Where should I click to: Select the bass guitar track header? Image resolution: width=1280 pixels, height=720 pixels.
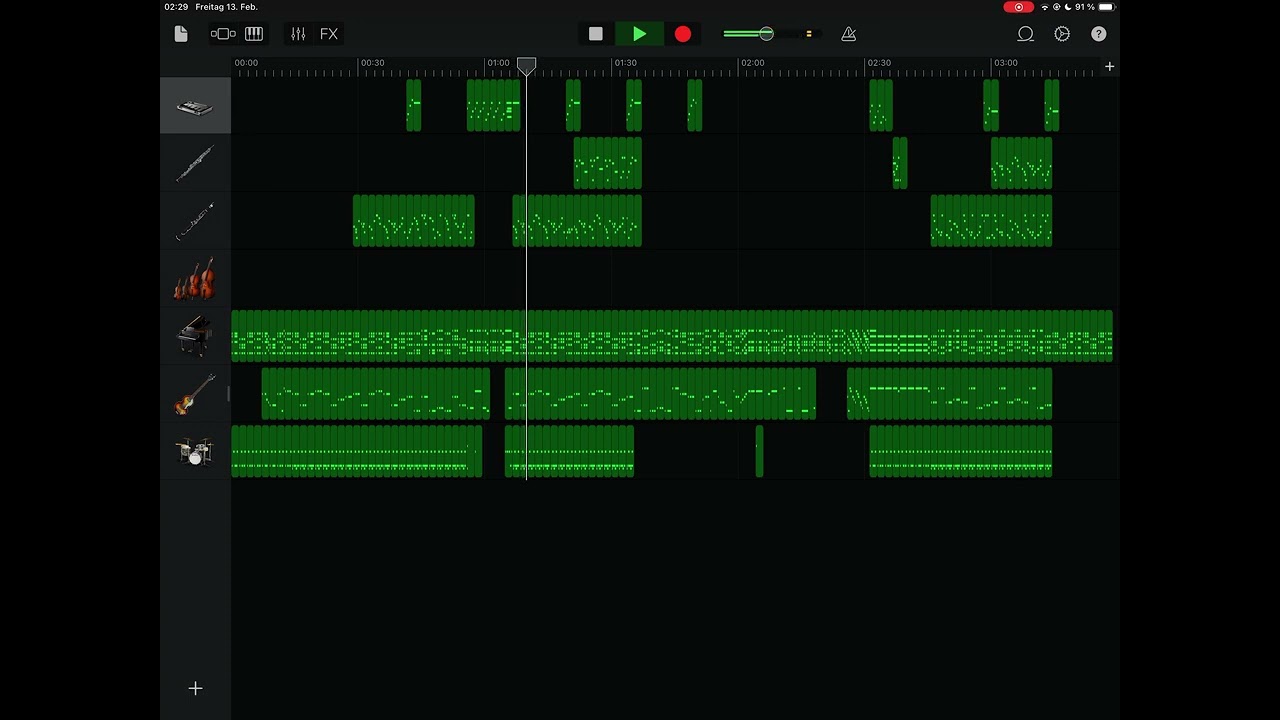pos(195,394)
